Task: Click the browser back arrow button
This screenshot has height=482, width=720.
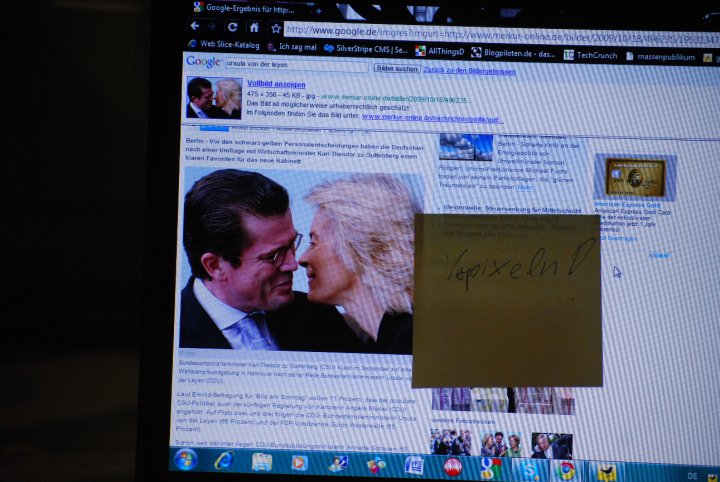Action: click(x=196, y=25)
